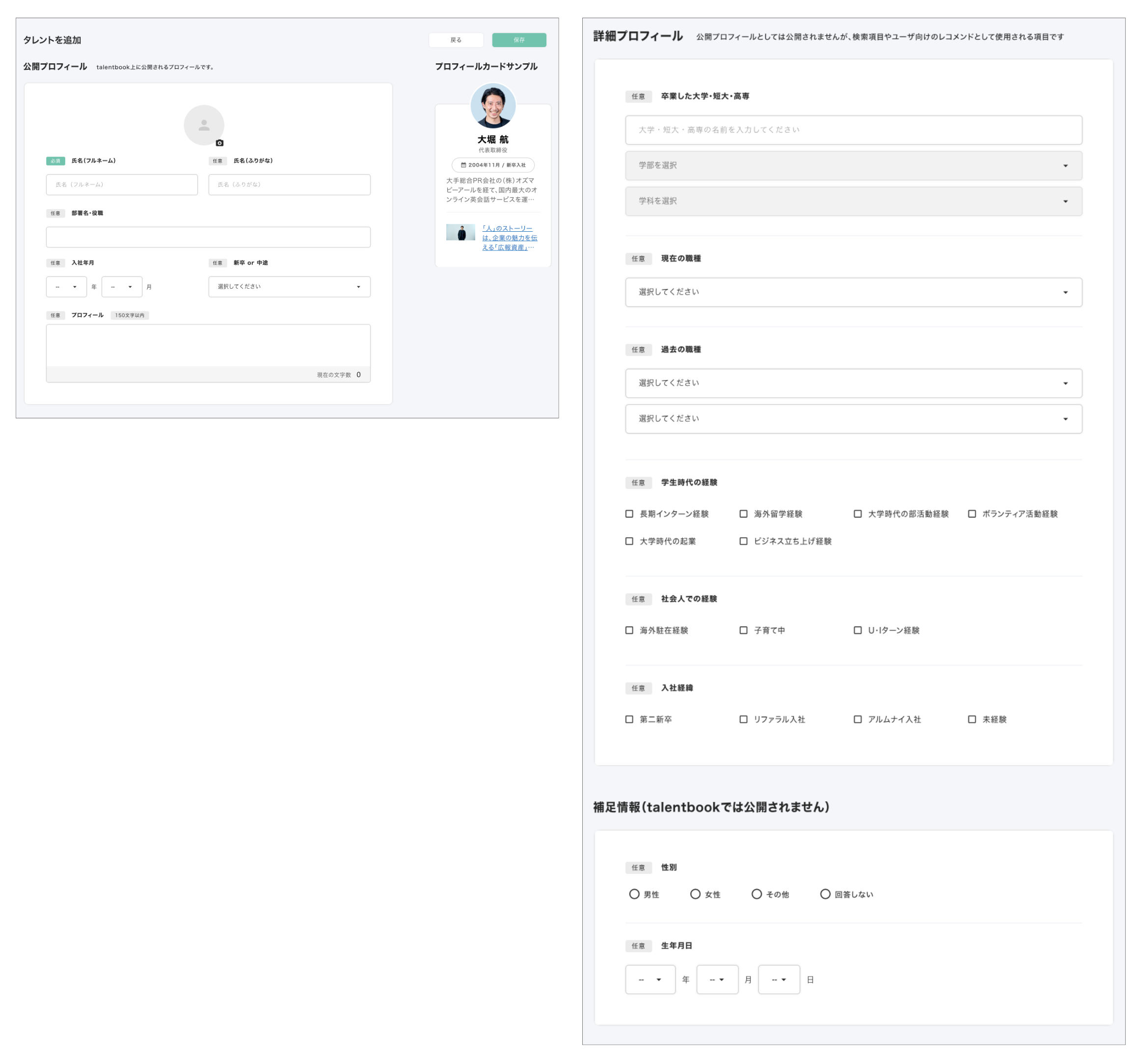
Task: Open the 学部を選択 dropdown
Action: point(853,166)
